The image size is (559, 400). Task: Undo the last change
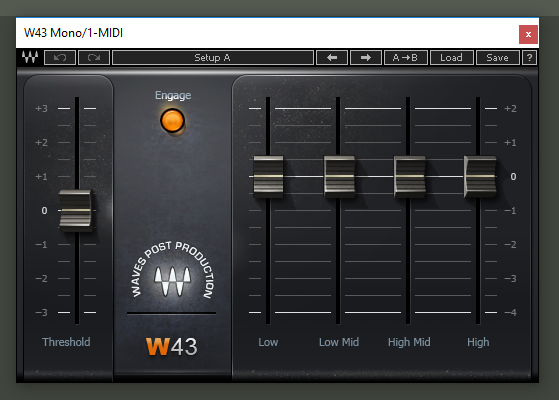(60, 57)
